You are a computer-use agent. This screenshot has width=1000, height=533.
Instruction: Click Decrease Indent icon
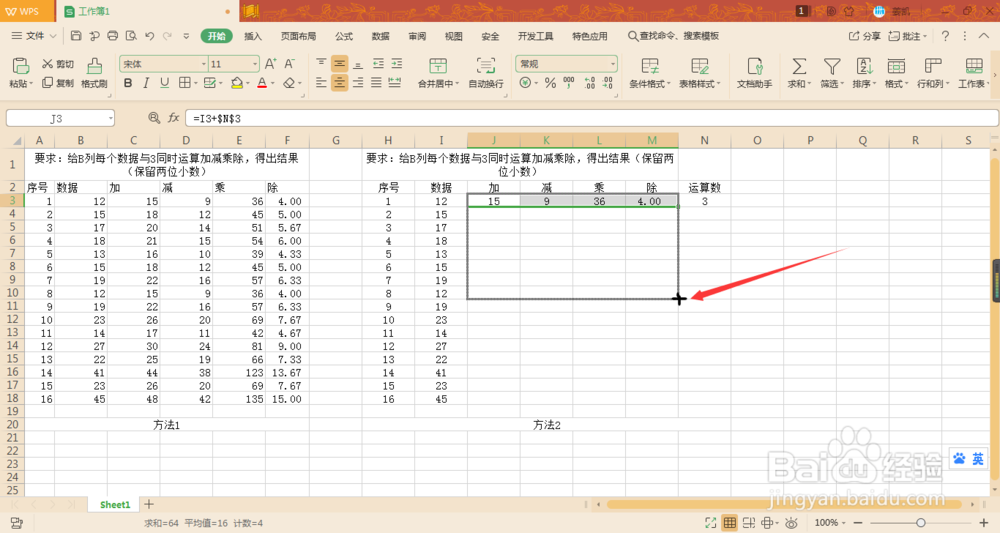coord(378,64)
